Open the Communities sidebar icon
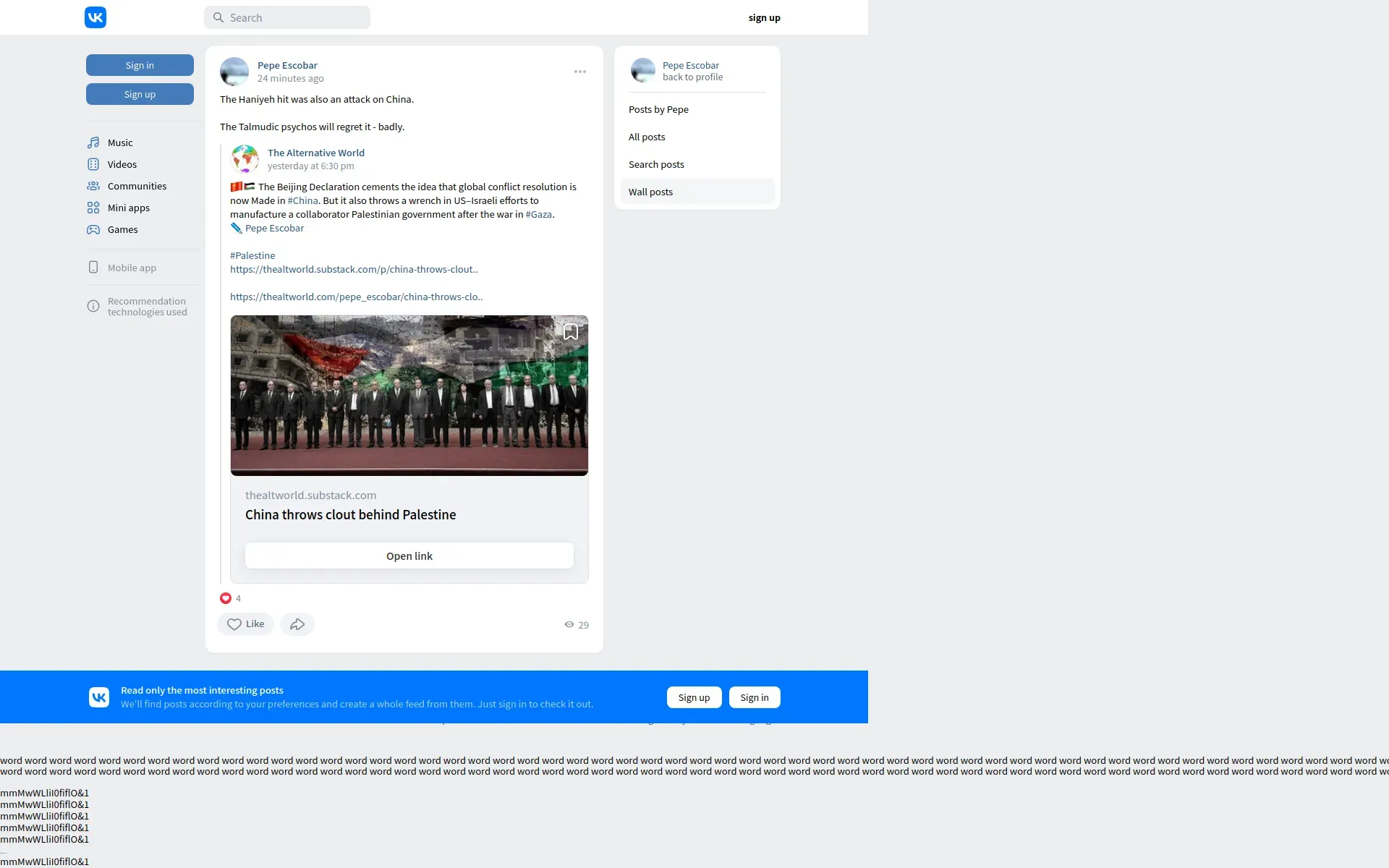The image size is (1389, 868). [93, 186]
